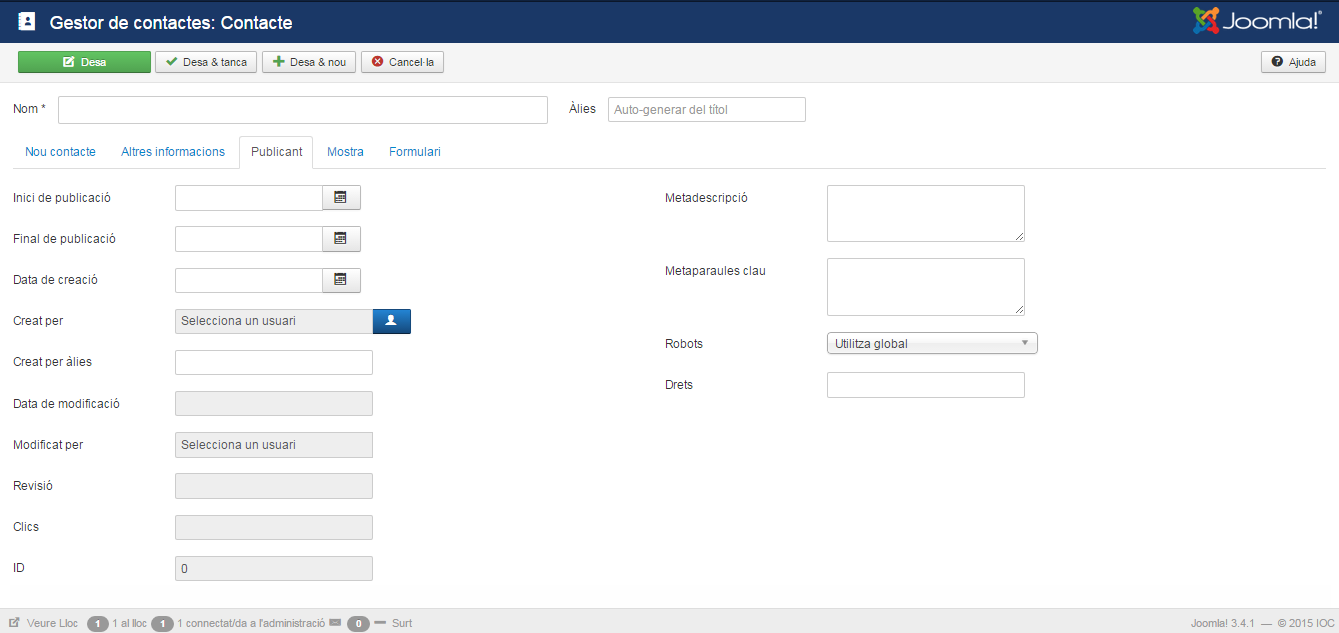Switch to the Mostra tab
Screen dimensions: 1339x633
pos(345,152)
